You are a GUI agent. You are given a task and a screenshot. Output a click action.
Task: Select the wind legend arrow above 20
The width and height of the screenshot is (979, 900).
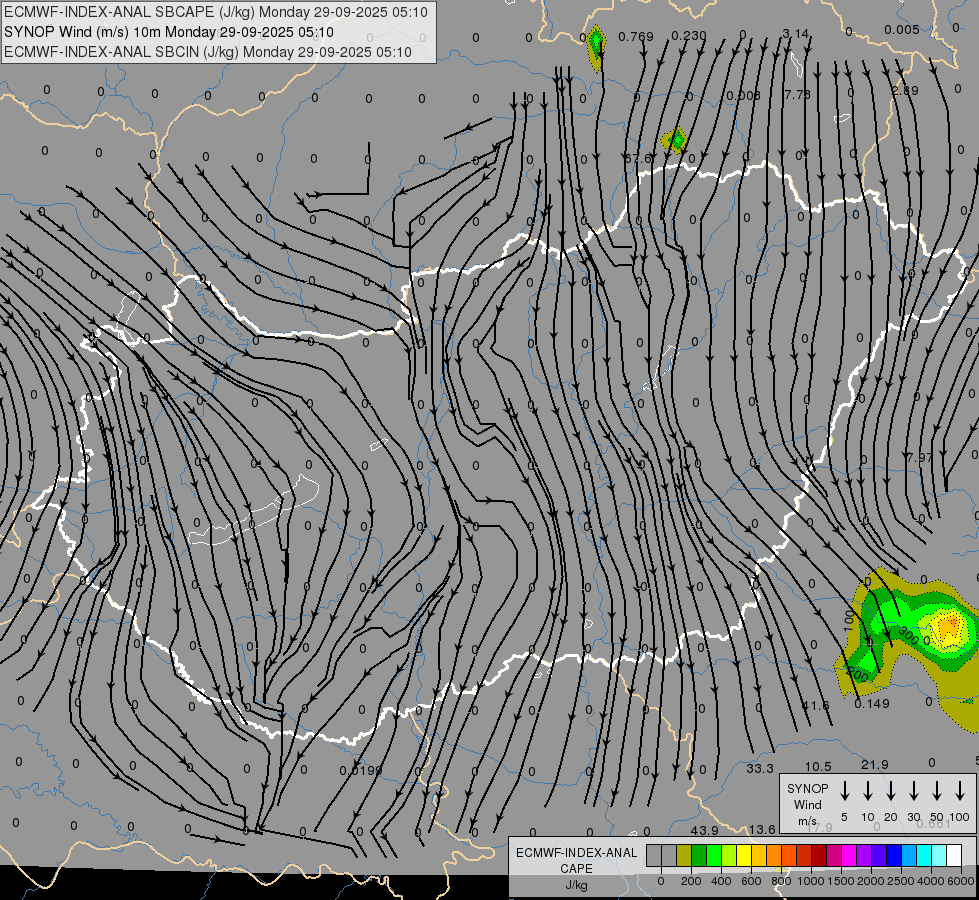click(890, 790)
